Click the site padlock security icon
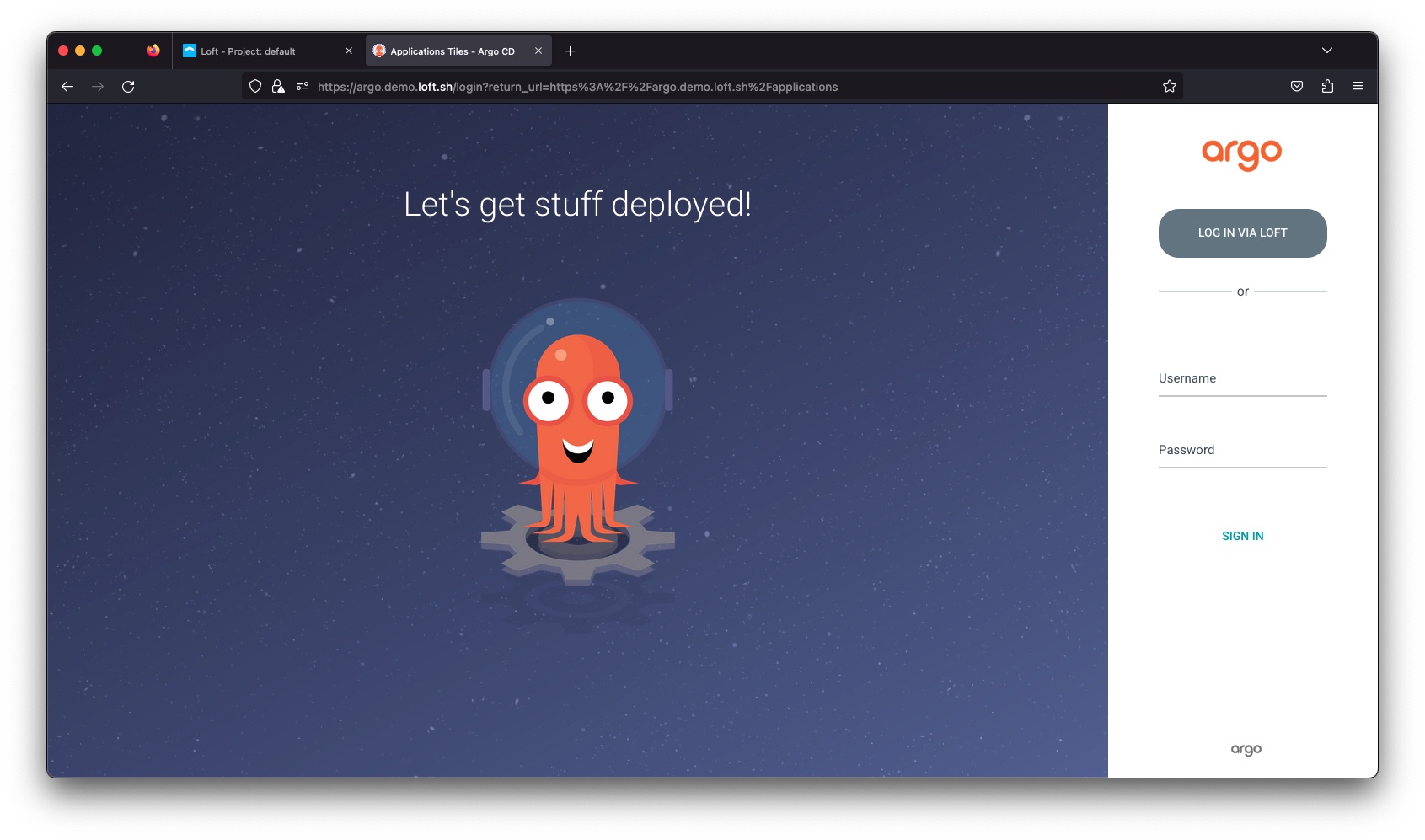Image resolution: width=1425 pixels, height=840 pixels. tap(278, 87)
